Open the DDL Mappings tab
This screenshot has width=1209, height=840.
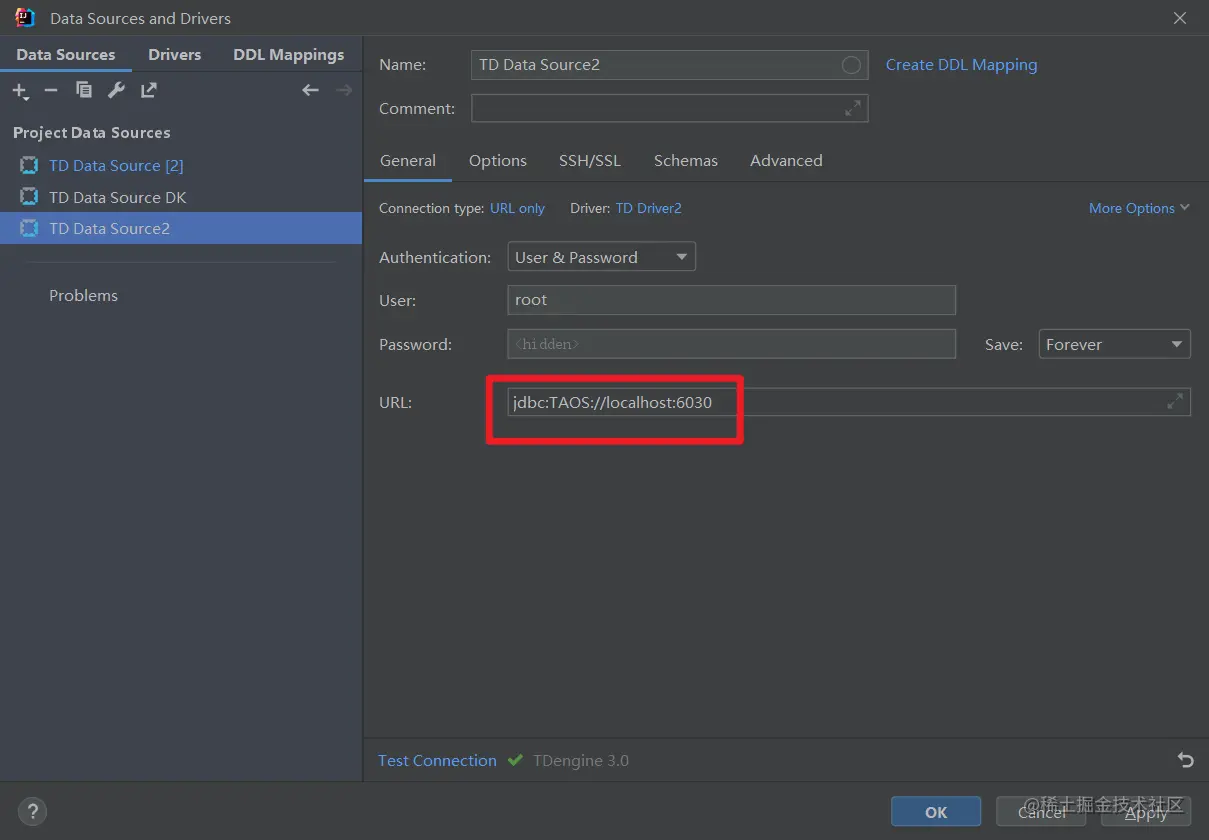(x=289, y=55)
